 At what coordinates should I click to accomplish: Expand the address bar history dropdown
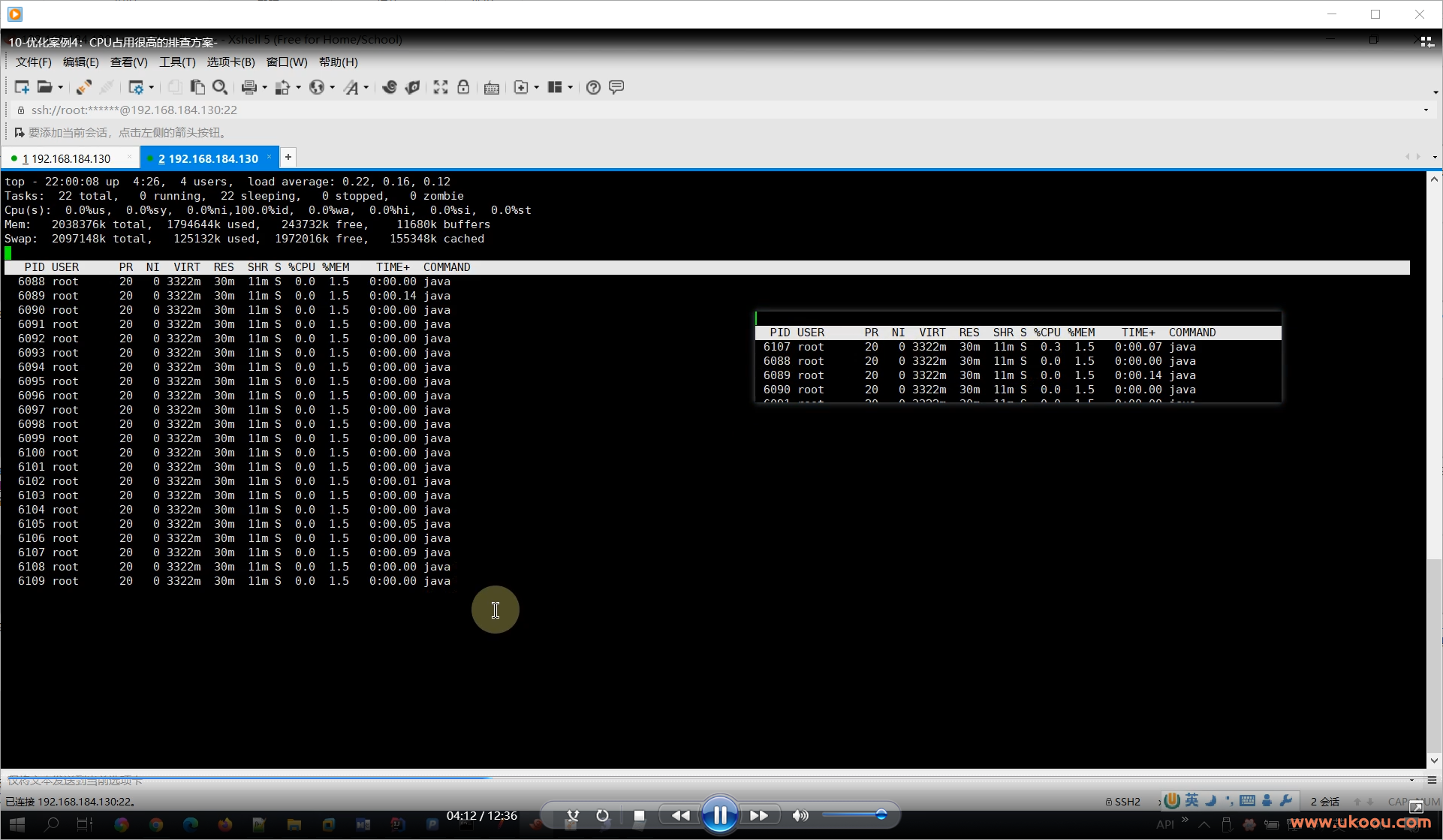(1426, 110)
